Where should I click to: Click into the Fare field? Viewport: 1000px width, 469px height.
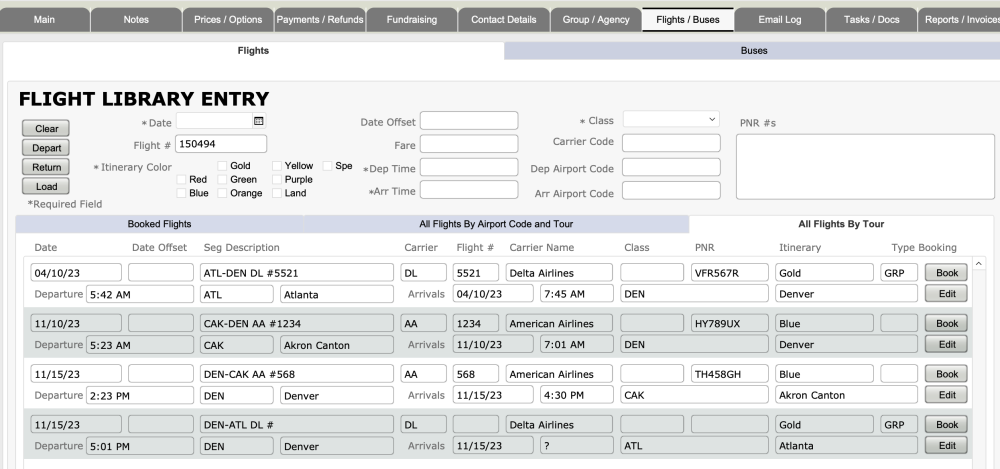pos(469,144)
